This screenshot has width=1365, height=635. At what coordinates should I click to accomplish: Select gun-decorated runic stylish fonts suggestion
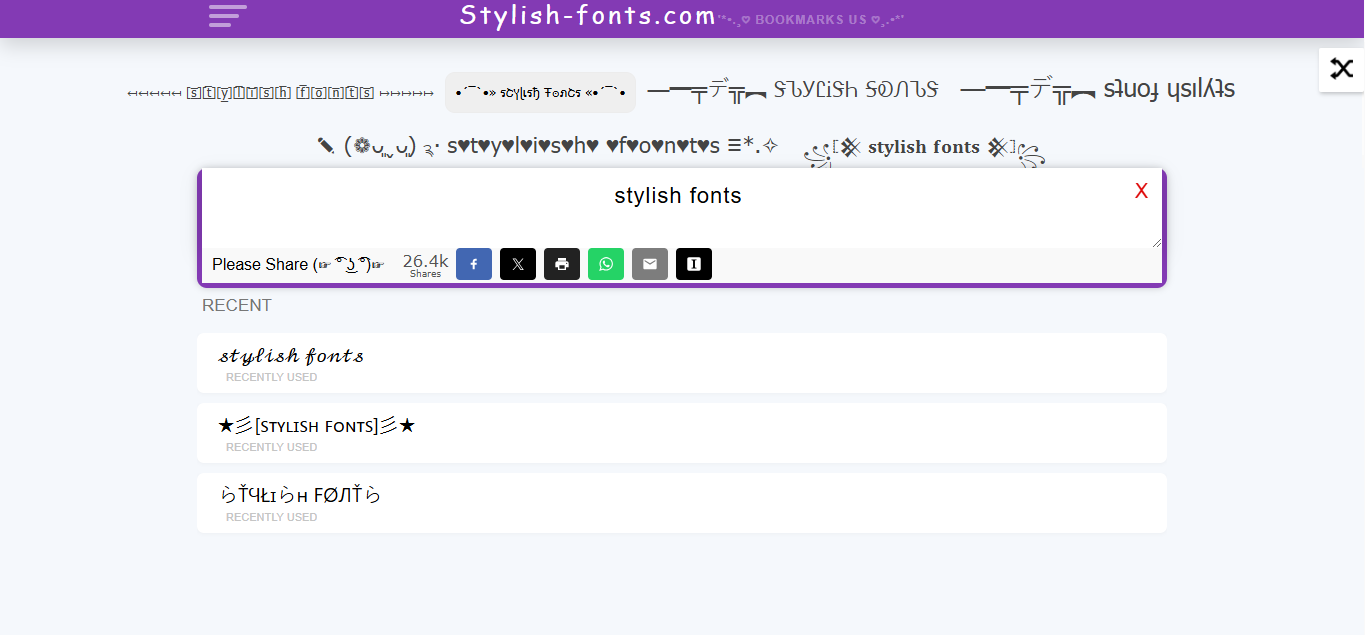click(793, 90)
